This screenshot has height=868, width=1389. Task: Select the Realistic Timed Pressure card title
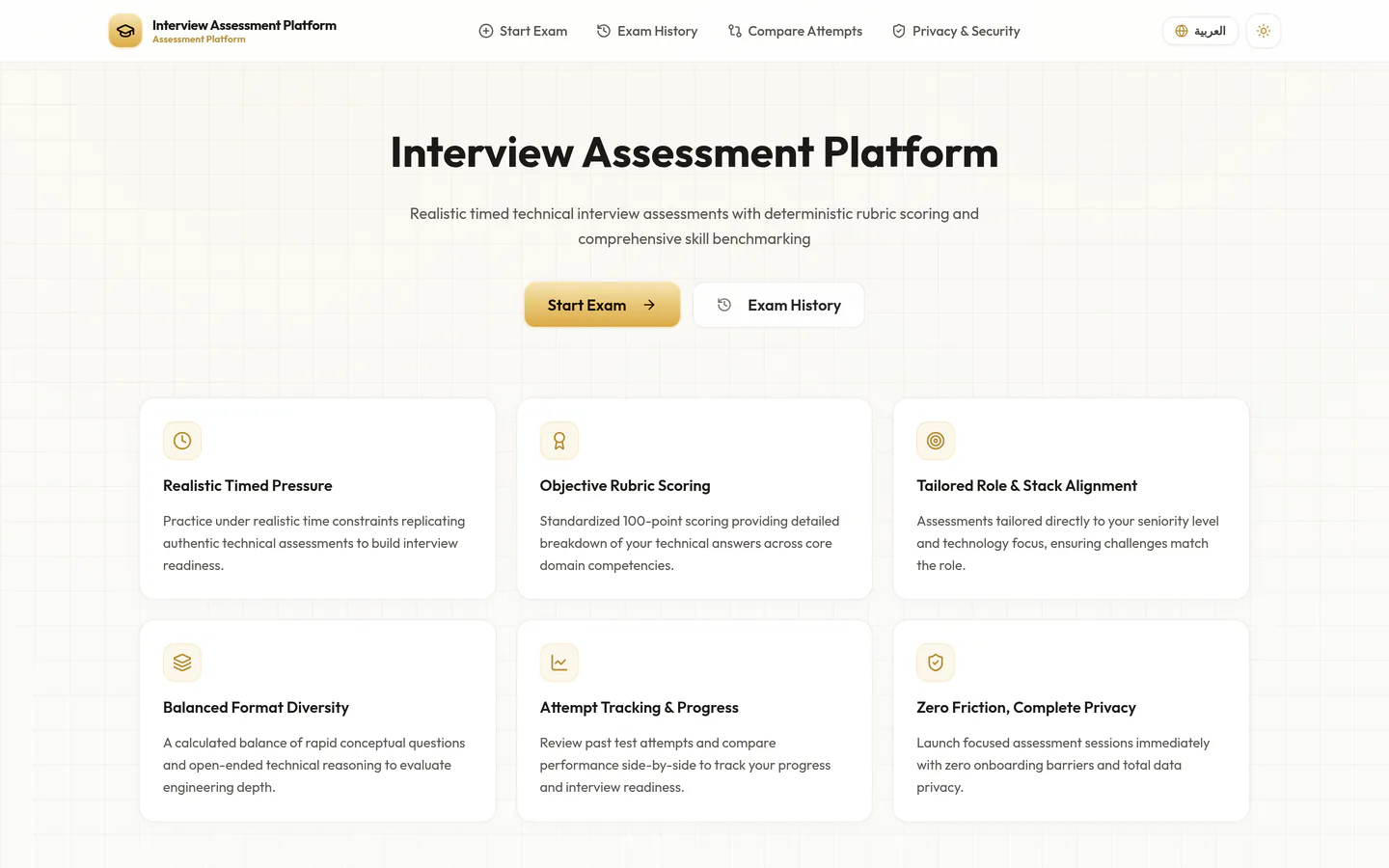[x=248, y=486]
